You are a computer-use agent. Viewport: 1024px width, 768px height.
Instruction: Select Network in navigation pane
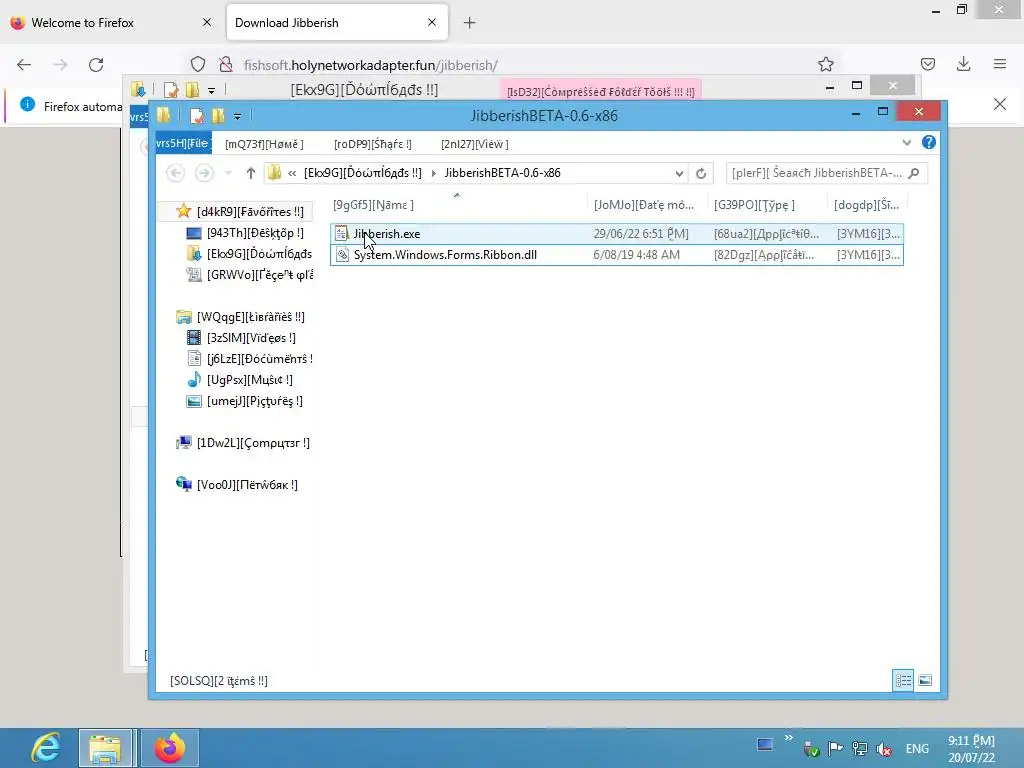(236, 485)
